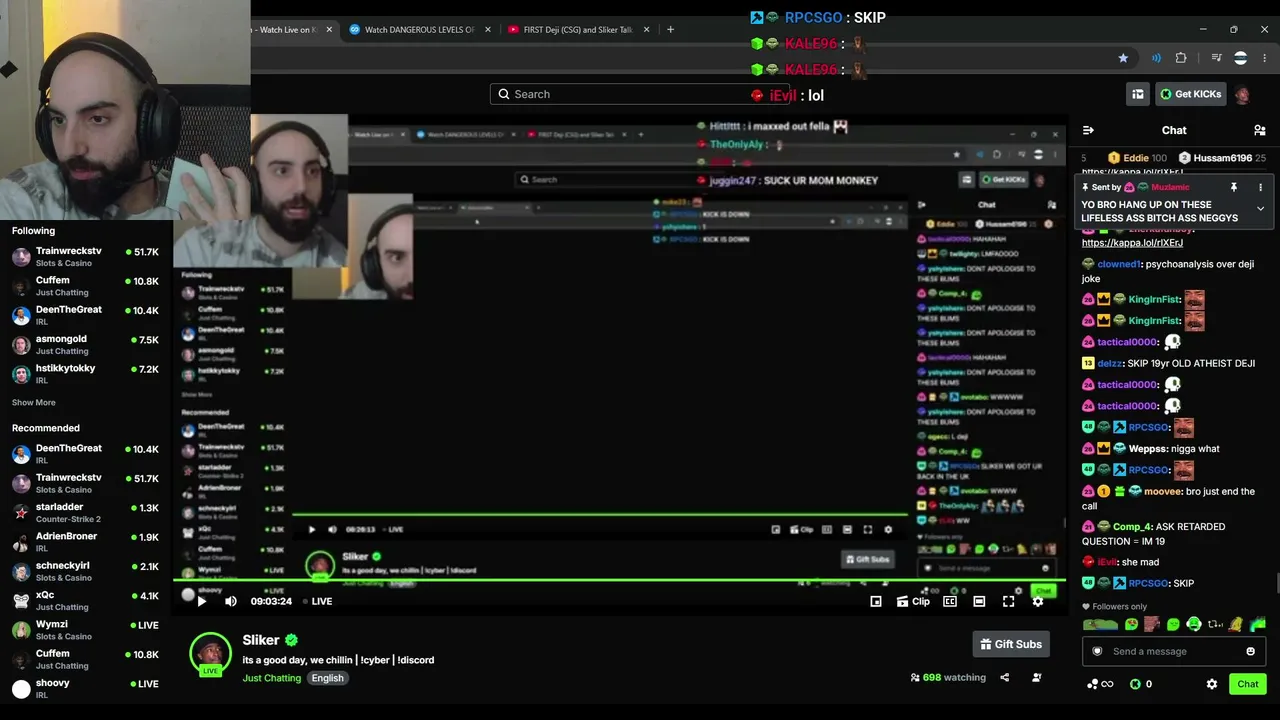This screenshot has height=720, width=1280.
Task: Open player settings gear
Action: coord(1038,601)
